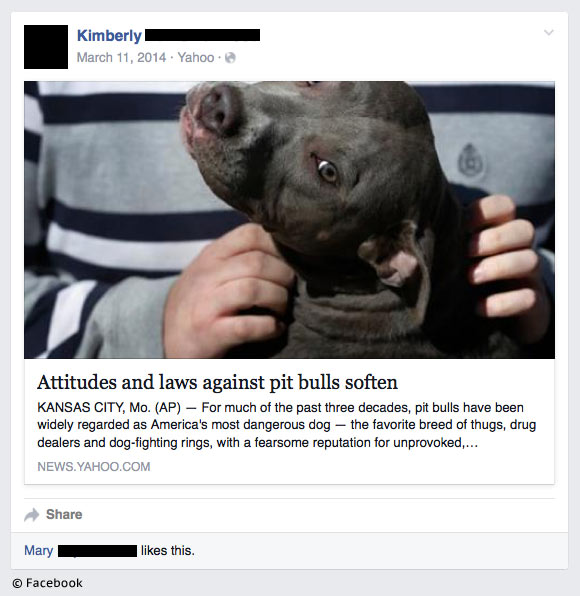
Task: Click the redacted surname bar after Kimberly
Action: click(x=203, y=35)
